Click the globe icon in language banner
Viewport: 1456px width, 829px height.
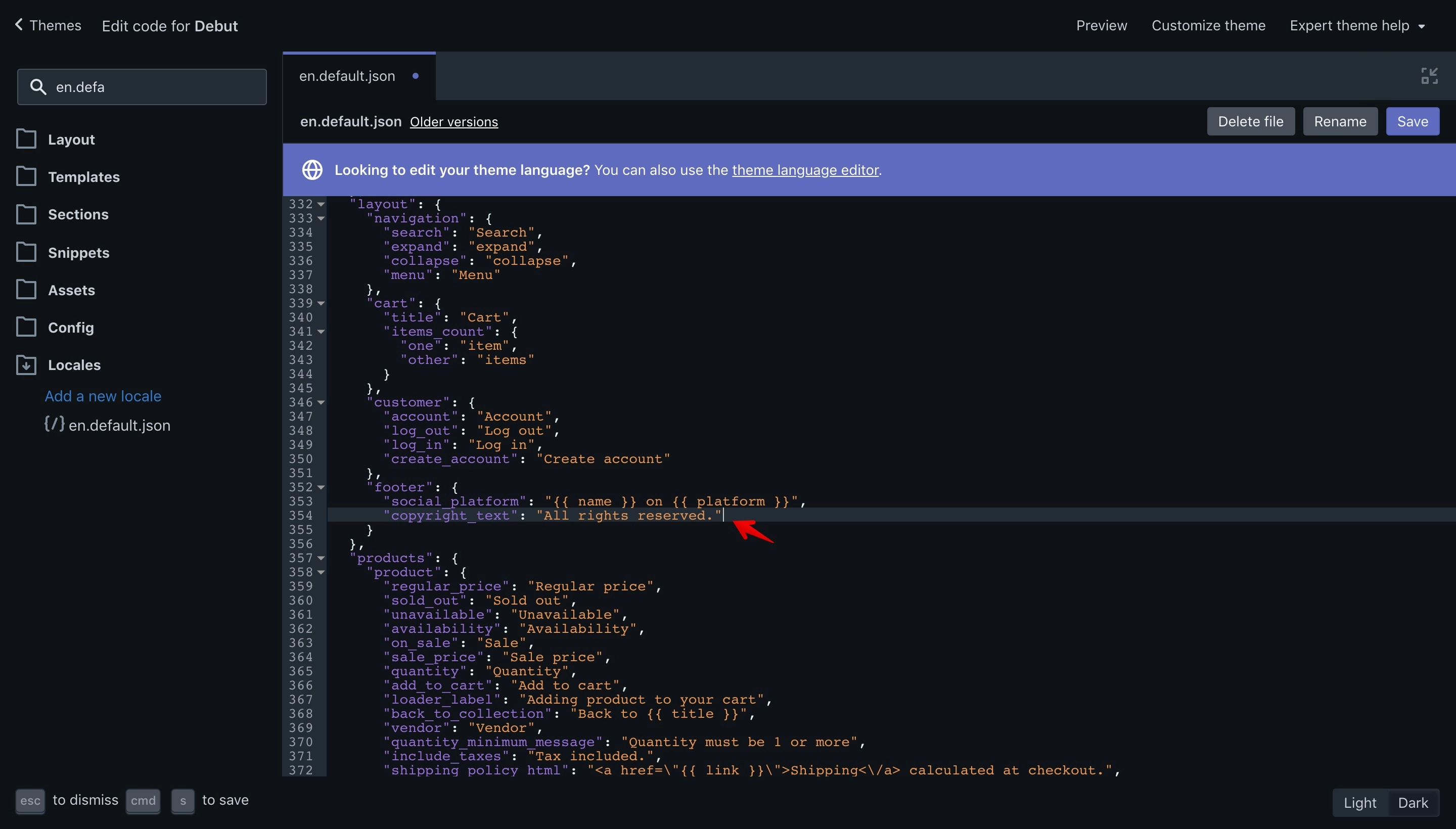(312, 170)
